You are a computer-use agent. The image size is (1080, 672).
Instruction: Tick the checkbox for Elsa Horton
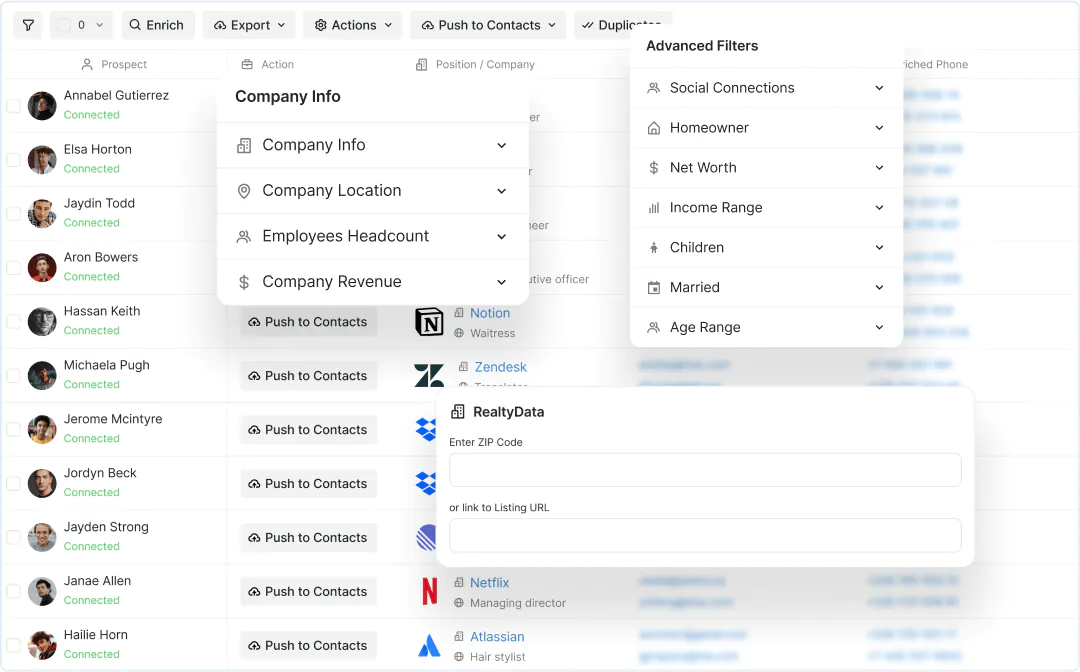[14, 160]
